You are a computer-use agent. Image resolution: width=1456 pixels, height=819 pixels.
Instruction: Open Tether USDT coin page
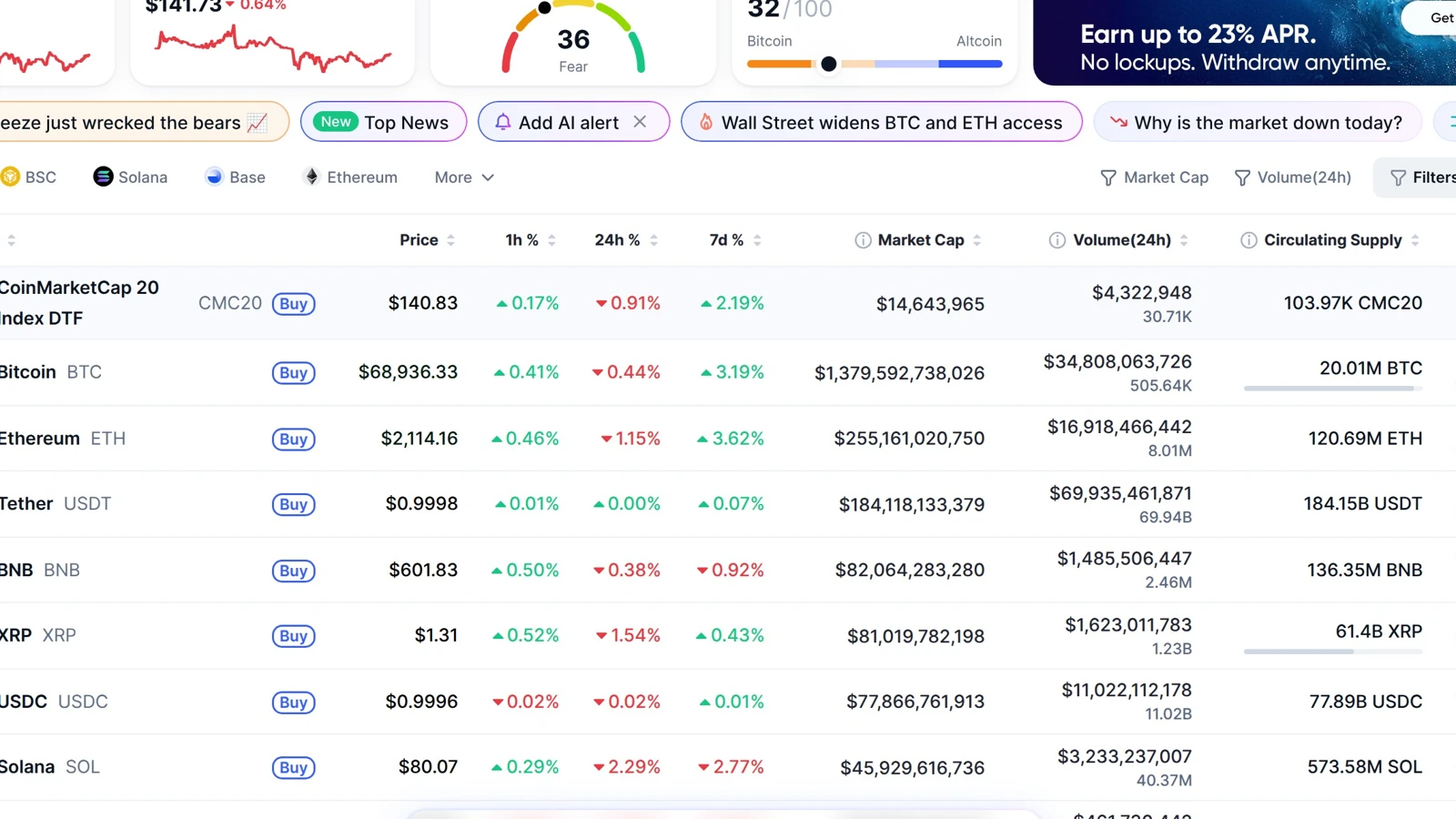click(x=56, y=504)
